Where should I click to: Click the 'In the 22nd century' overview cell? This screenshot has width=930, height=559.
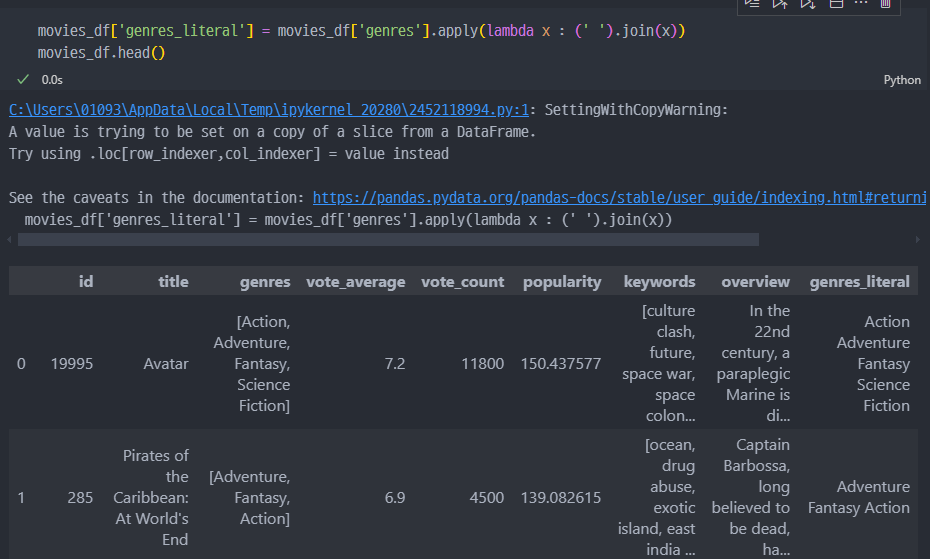753,364
